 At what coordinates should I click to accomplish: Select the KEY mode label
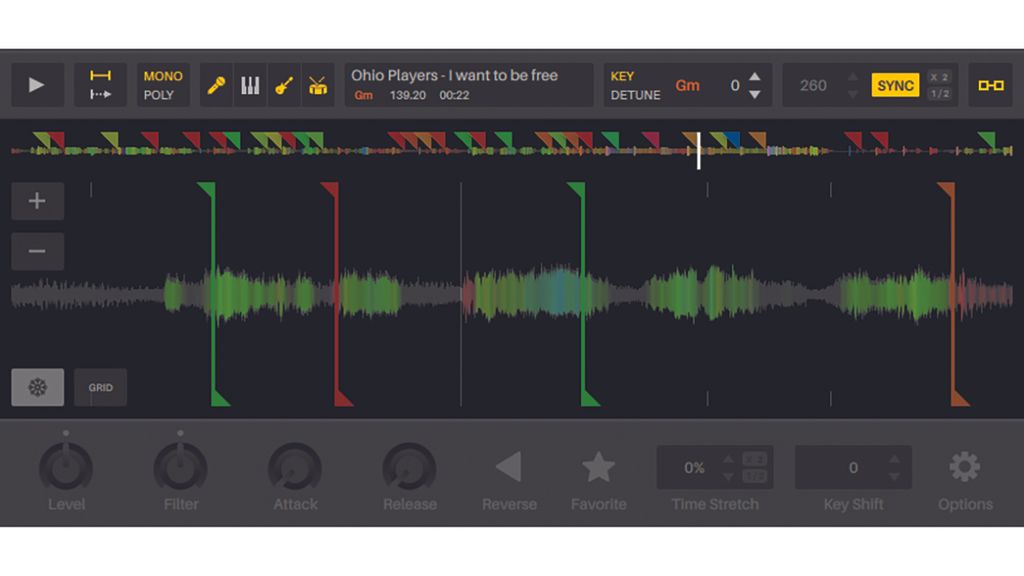coord(622,76)
